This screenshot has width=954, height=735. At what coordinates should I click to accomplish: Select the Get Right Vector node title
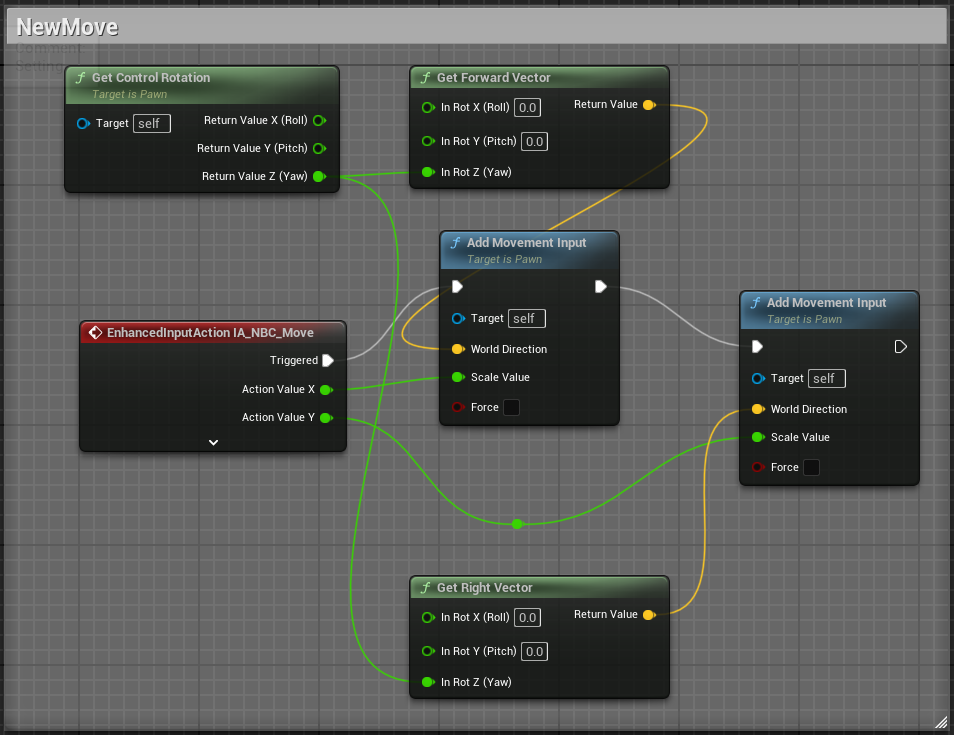pos(484,588)
